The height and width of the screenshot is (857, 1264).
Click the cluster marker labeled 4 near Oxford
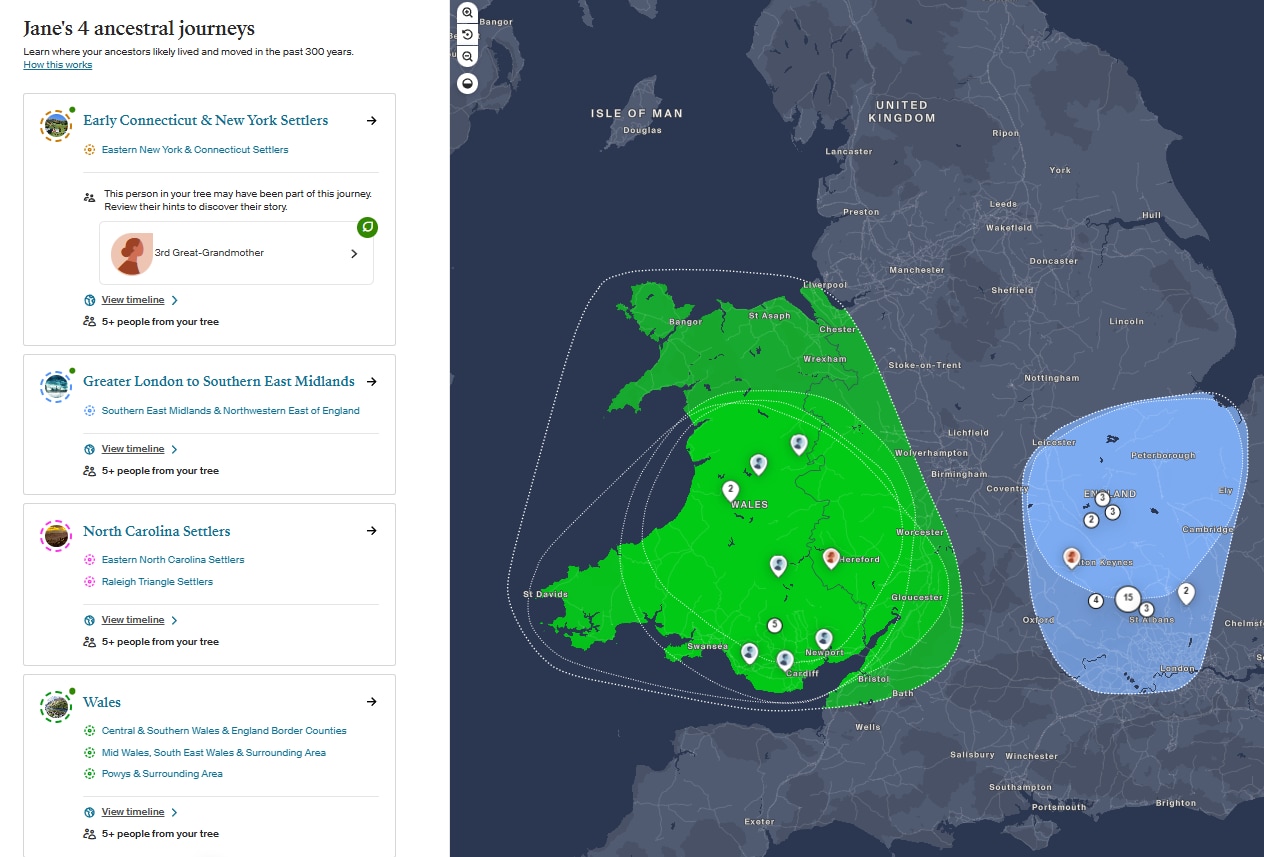[x=1096, y=601]
